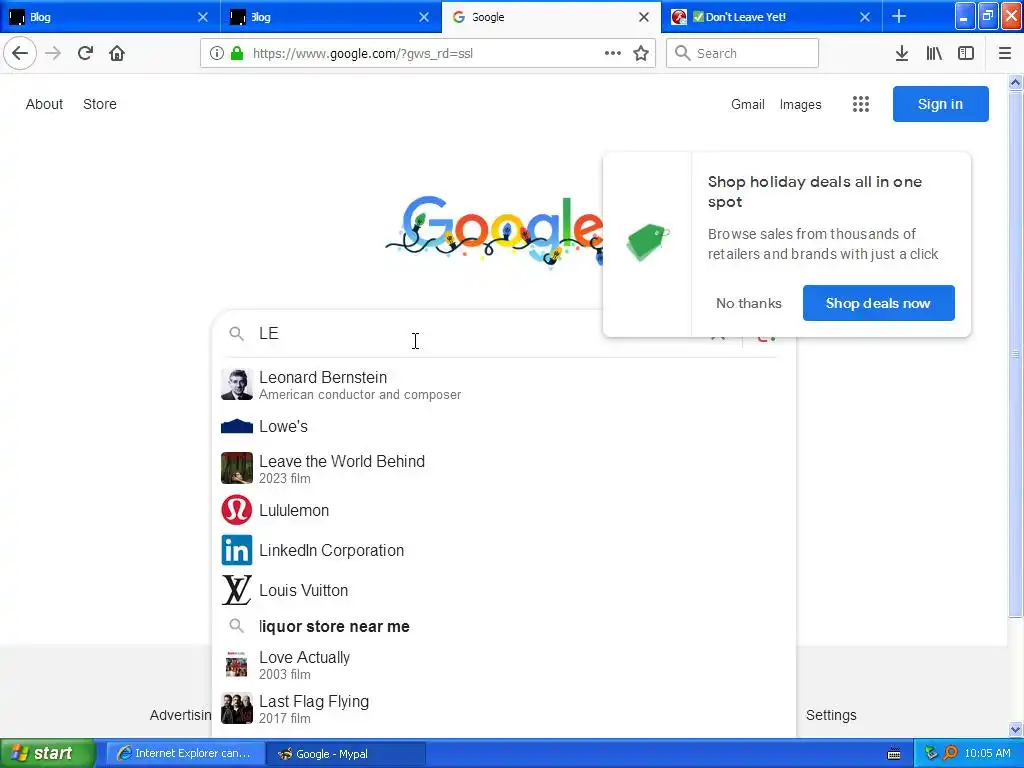Click the magnifier in Google search box
The image size is (1024, 768).
(x=236, y=334)
